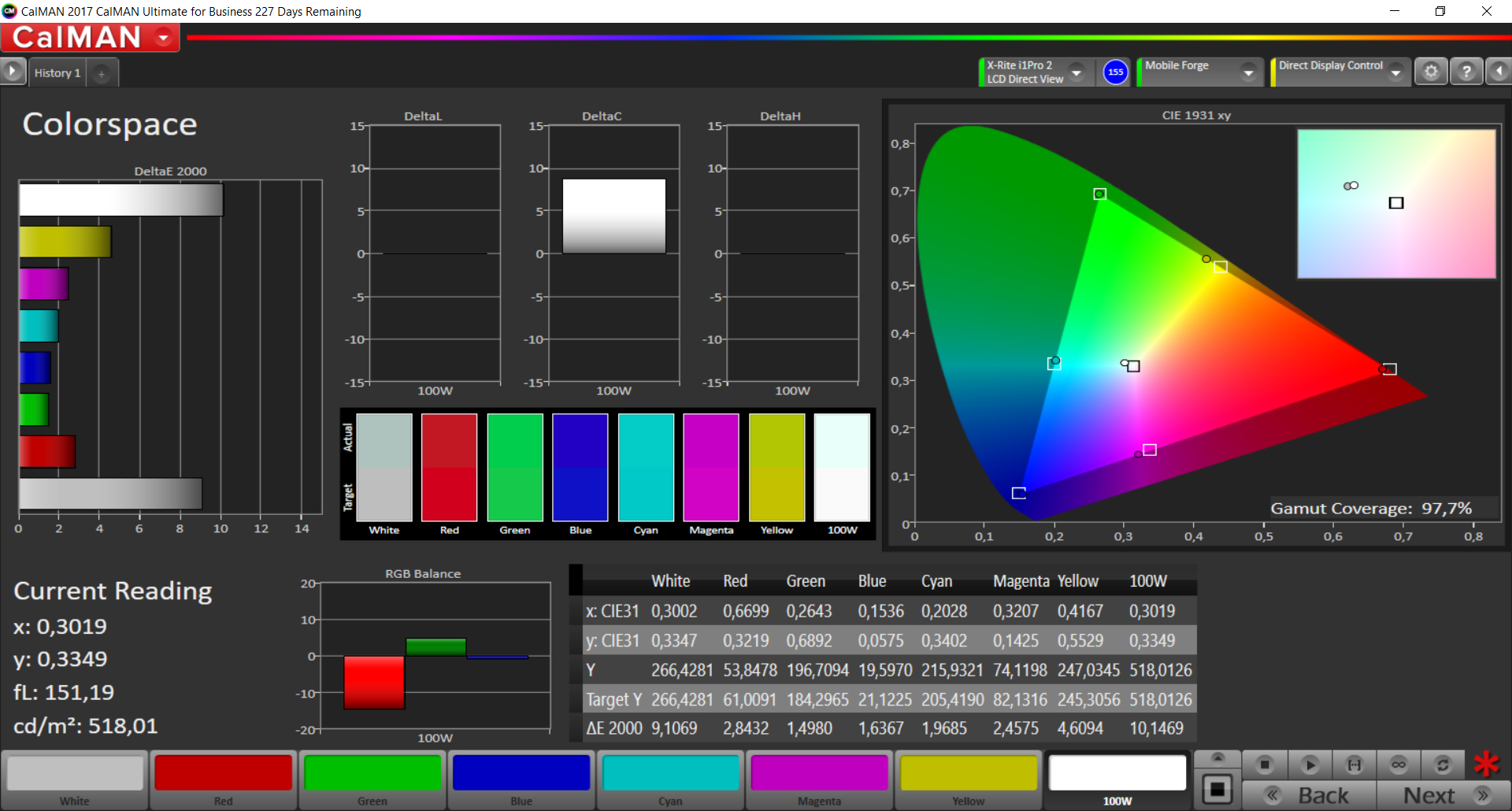Select the Cyan pattern swatch
Viewport: 1512px width, 811px height.
click(x=670, y=780)
